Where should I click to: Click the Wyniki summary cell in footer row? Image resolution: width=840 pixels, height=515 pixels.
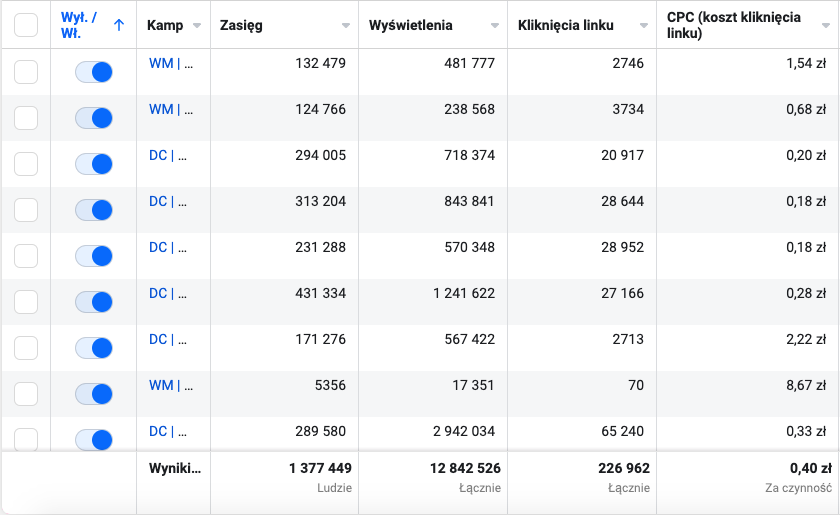coord(174,468)
